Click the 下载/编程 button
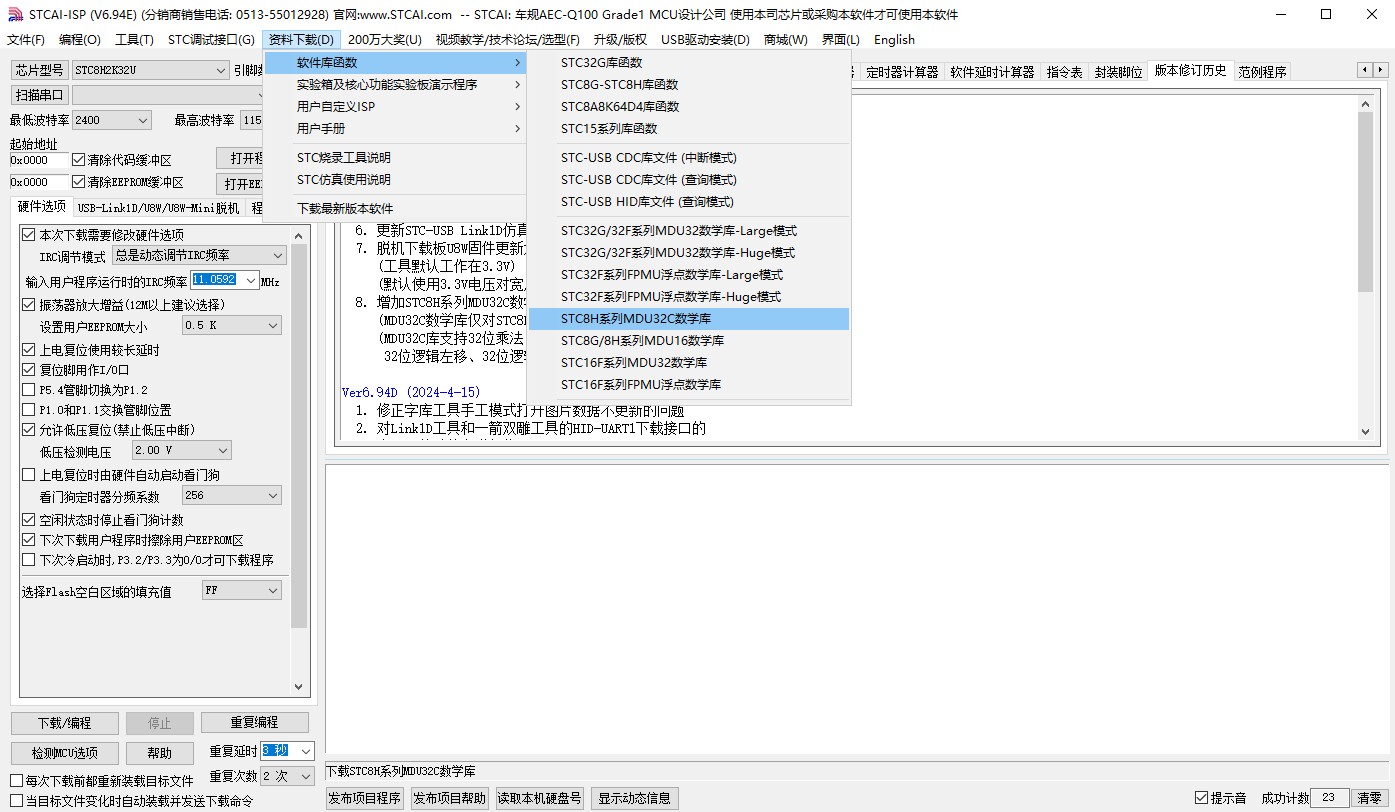The width and height of the screenshot is (1395, 812). [65, 723]
